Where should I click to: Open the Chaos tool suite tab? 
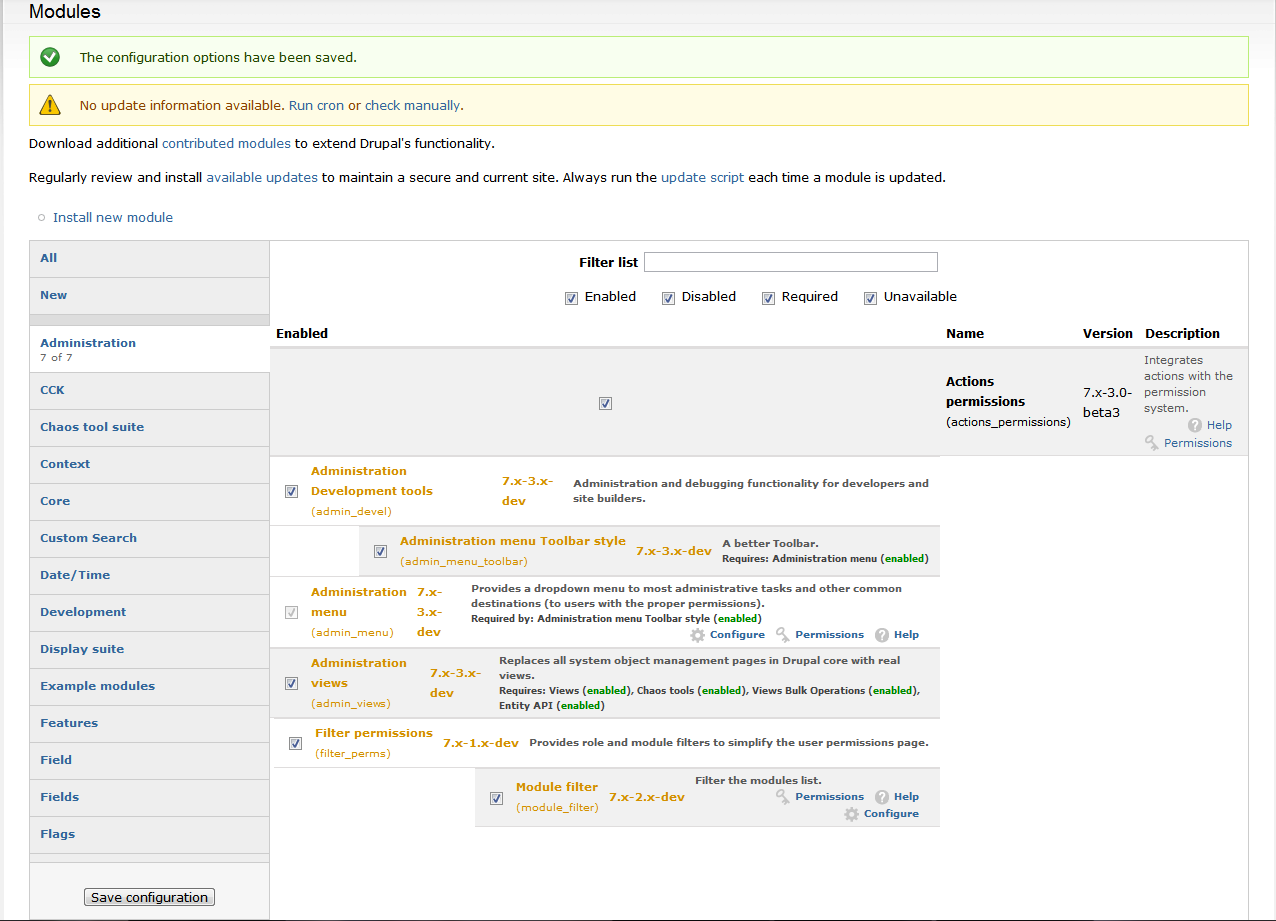pos(150,427)
